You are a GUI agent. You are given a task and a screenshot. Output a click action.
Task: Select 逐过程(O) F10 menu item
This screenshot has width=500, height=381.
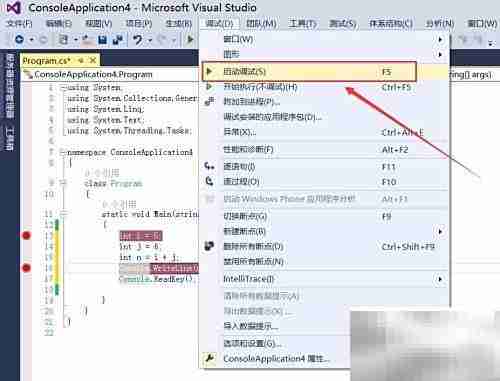[x=325, y=182]
